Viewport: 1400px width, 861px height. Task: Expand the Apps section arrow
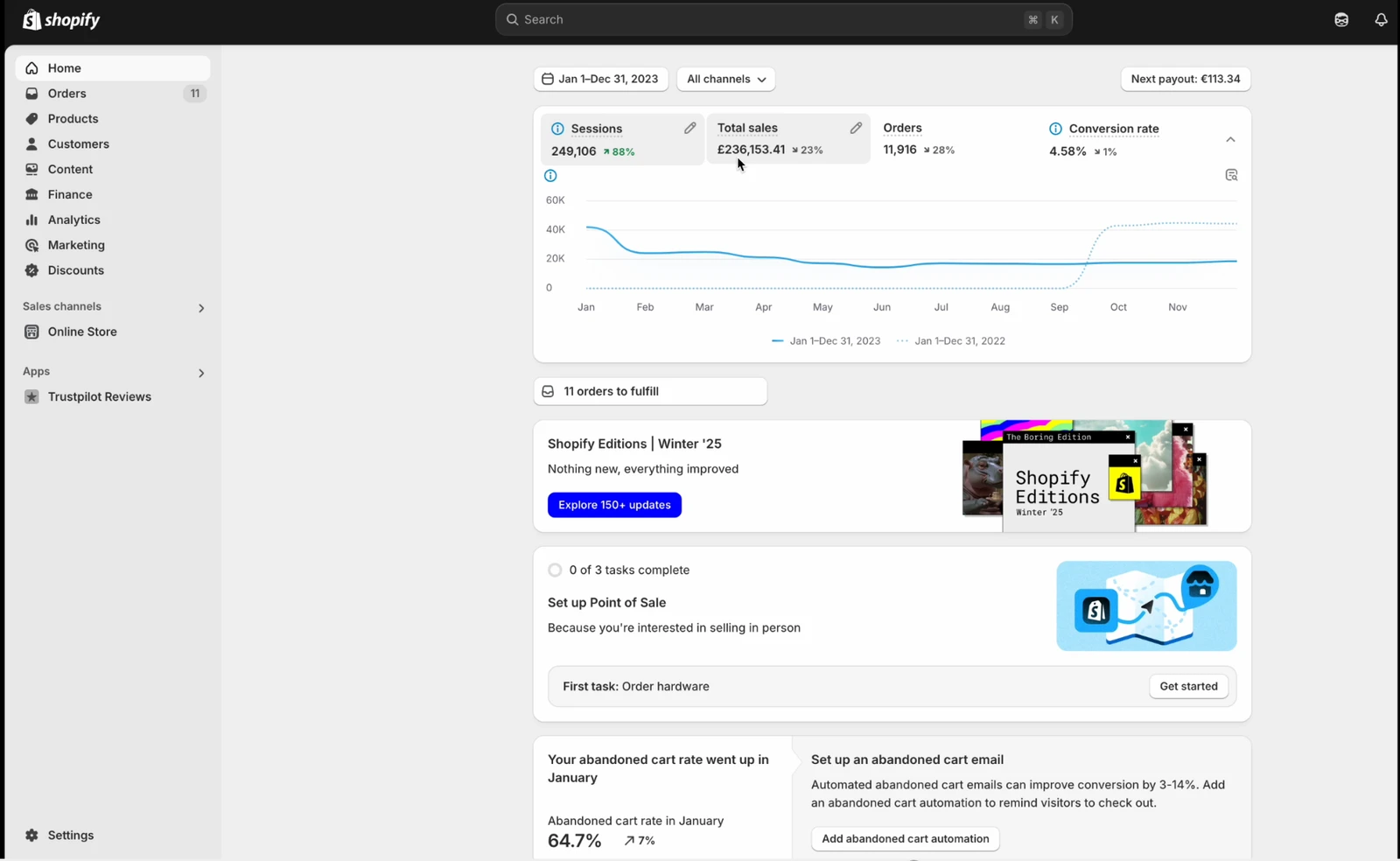[x=201, y=373]
